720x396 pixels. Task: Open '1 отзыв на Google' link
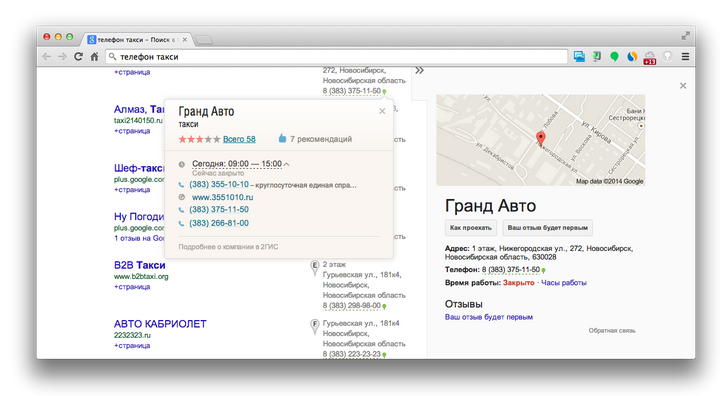pyautogui.click(x=139, y=238)
